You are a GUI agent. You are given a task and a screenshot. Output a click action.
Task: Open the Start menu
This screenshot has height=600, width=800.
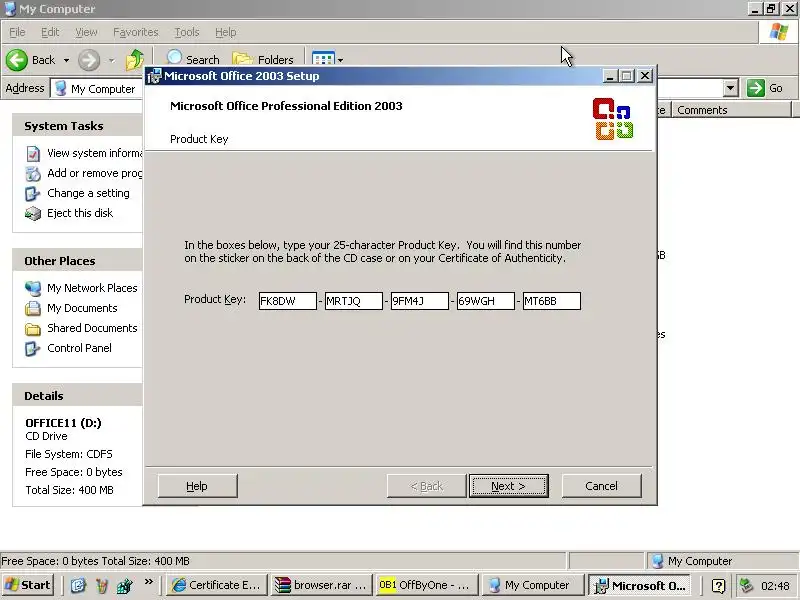click(x=28, y=585)
